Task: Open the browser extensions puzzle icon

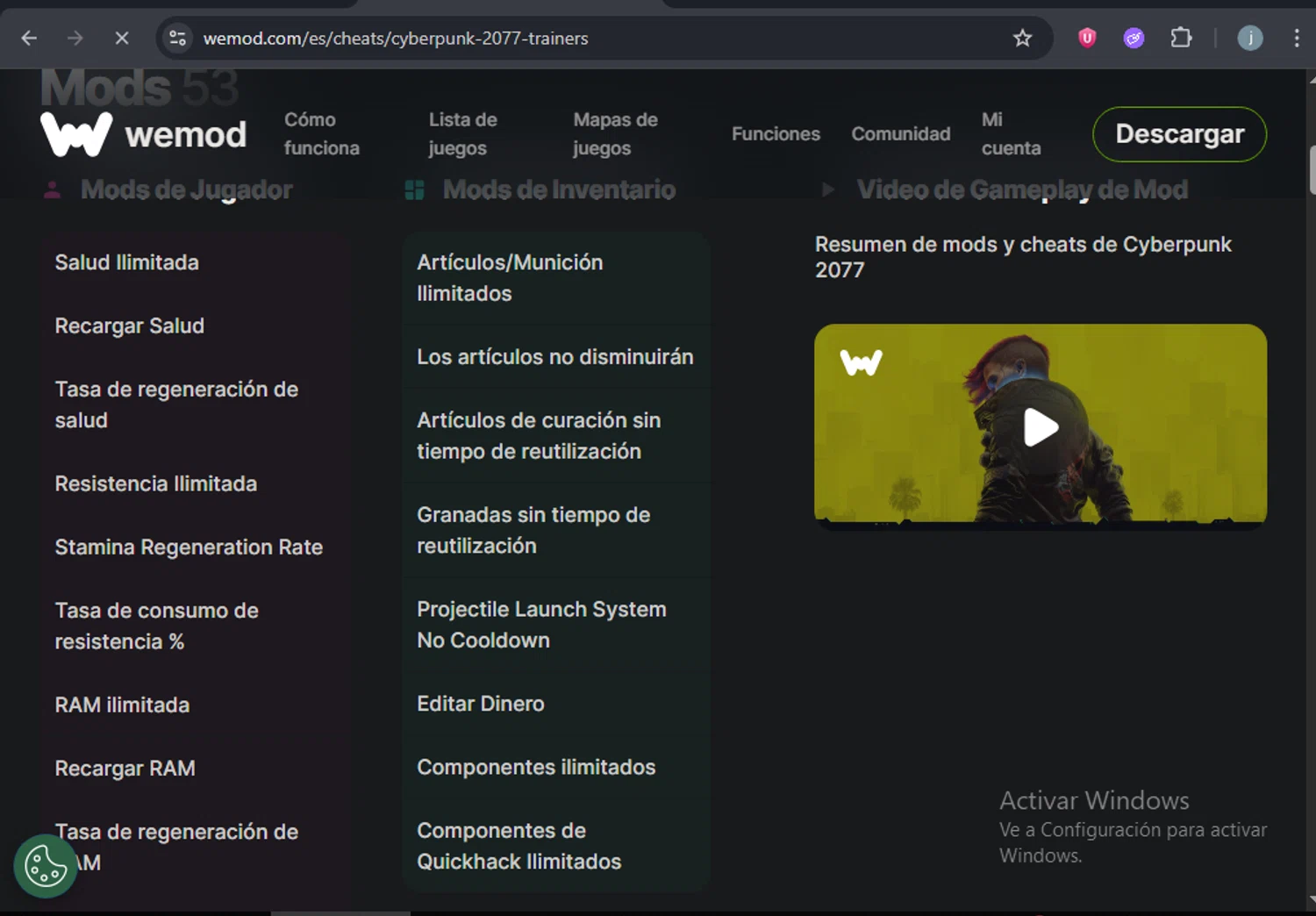Action: point(1181,38)
